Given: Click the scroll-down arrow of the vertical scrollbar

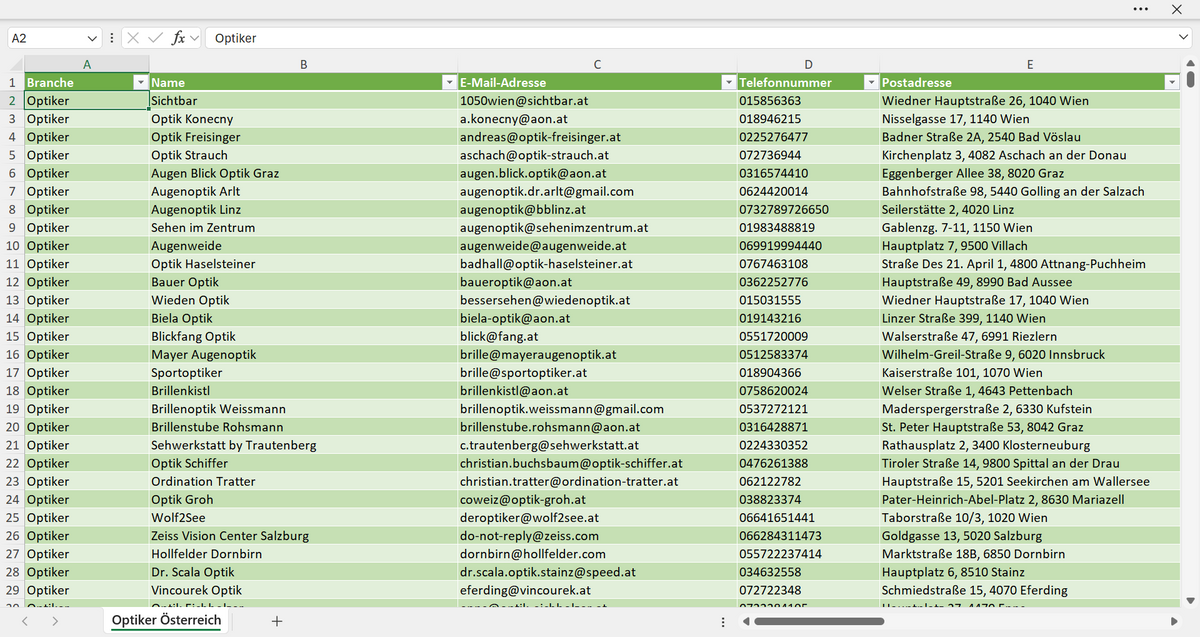Looking at the screenshot, I should coord(1190,601).
